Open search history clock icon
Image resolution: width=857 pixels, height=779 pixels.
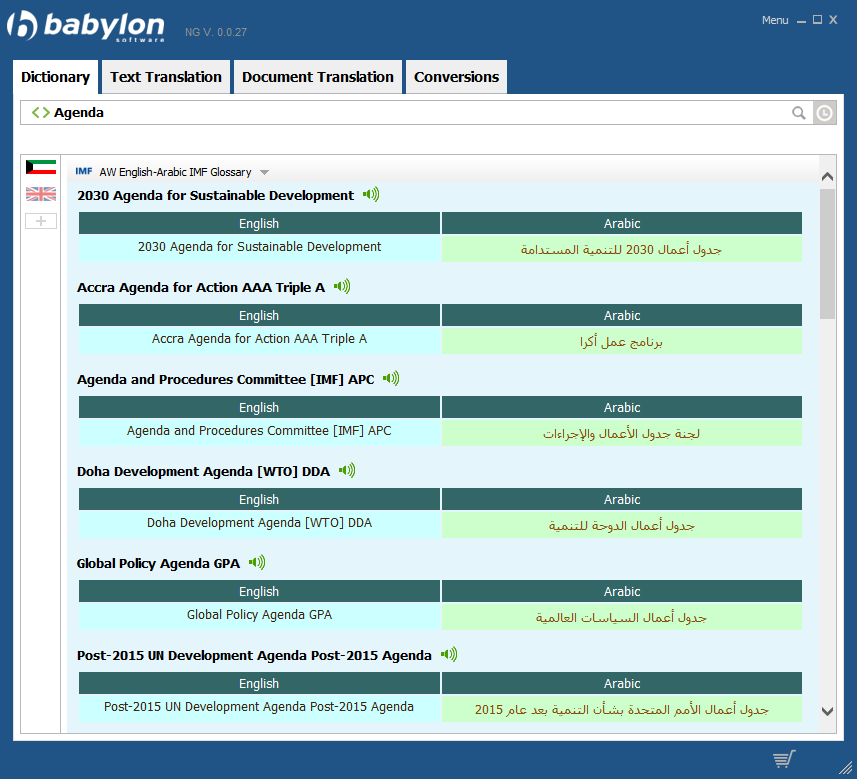point(823,113)
